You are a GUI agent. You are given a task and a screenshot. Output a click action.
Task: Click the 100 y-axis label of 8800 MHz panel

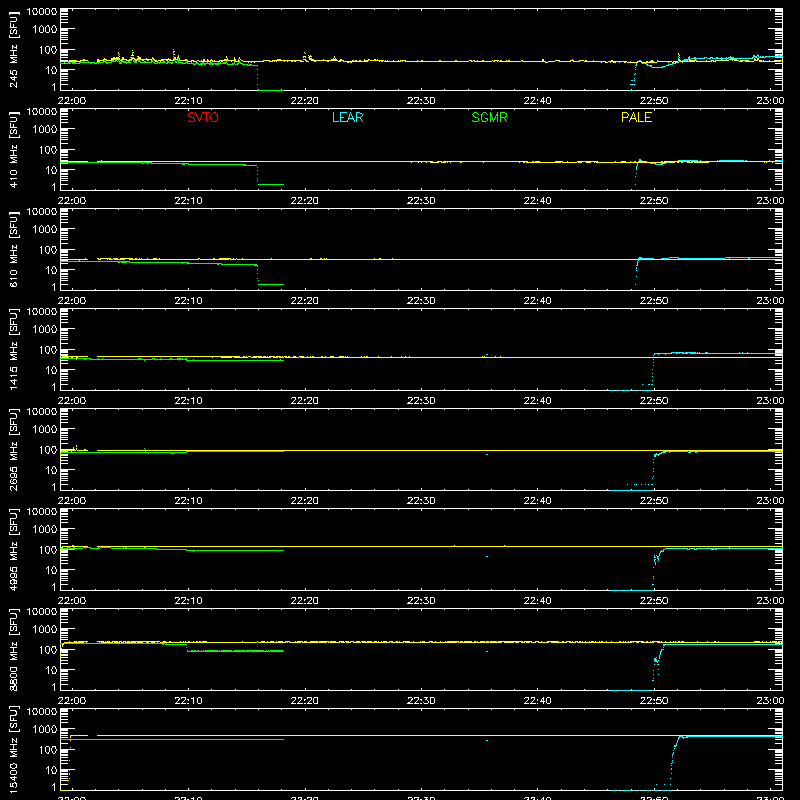point(48,650)
